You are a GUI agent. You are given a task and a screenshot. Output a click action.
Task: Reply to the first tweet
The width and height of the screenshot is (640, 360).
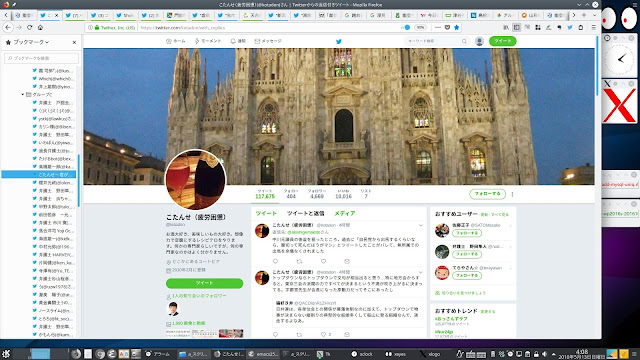(x=275, y=261)
